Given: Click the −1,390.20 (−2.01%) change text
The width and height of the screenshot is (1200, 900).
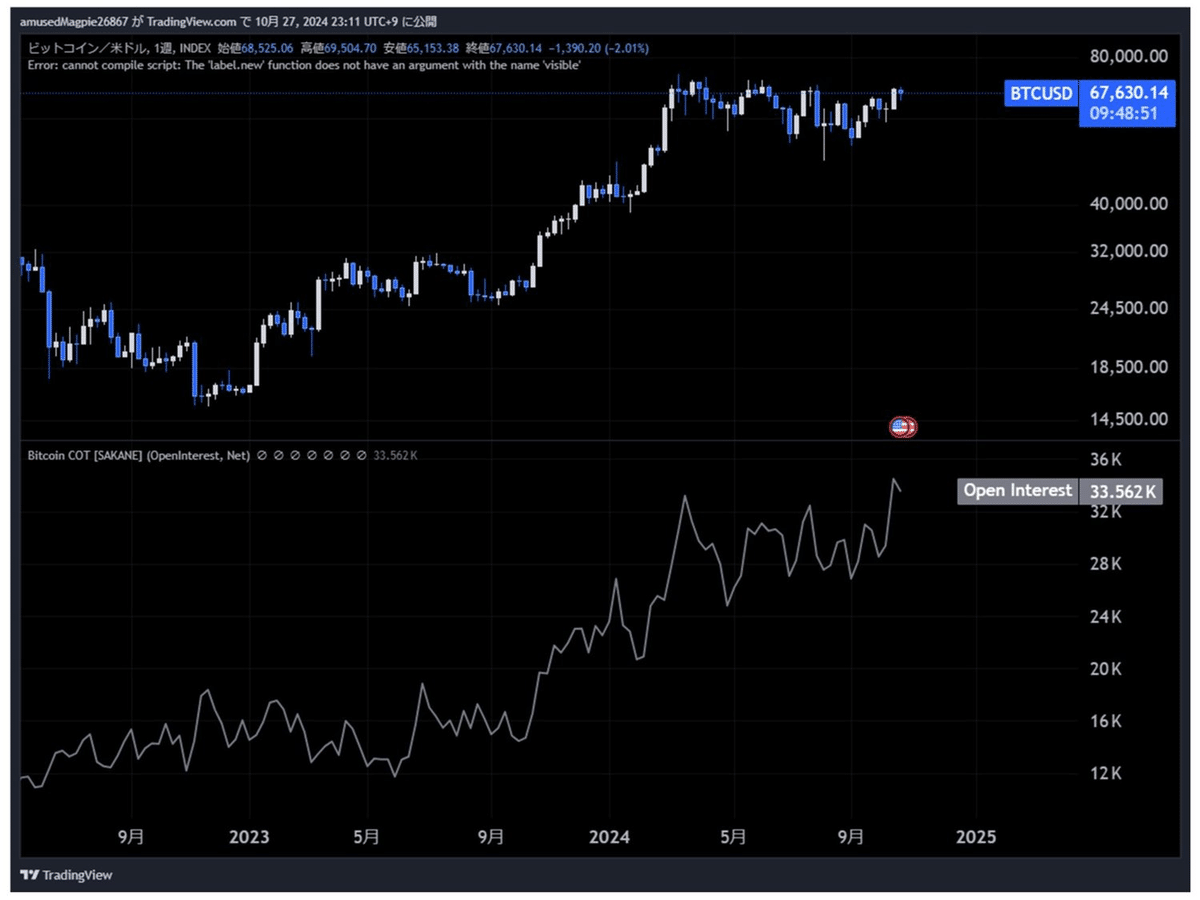Looking at the screenshot, I should 598,47.
